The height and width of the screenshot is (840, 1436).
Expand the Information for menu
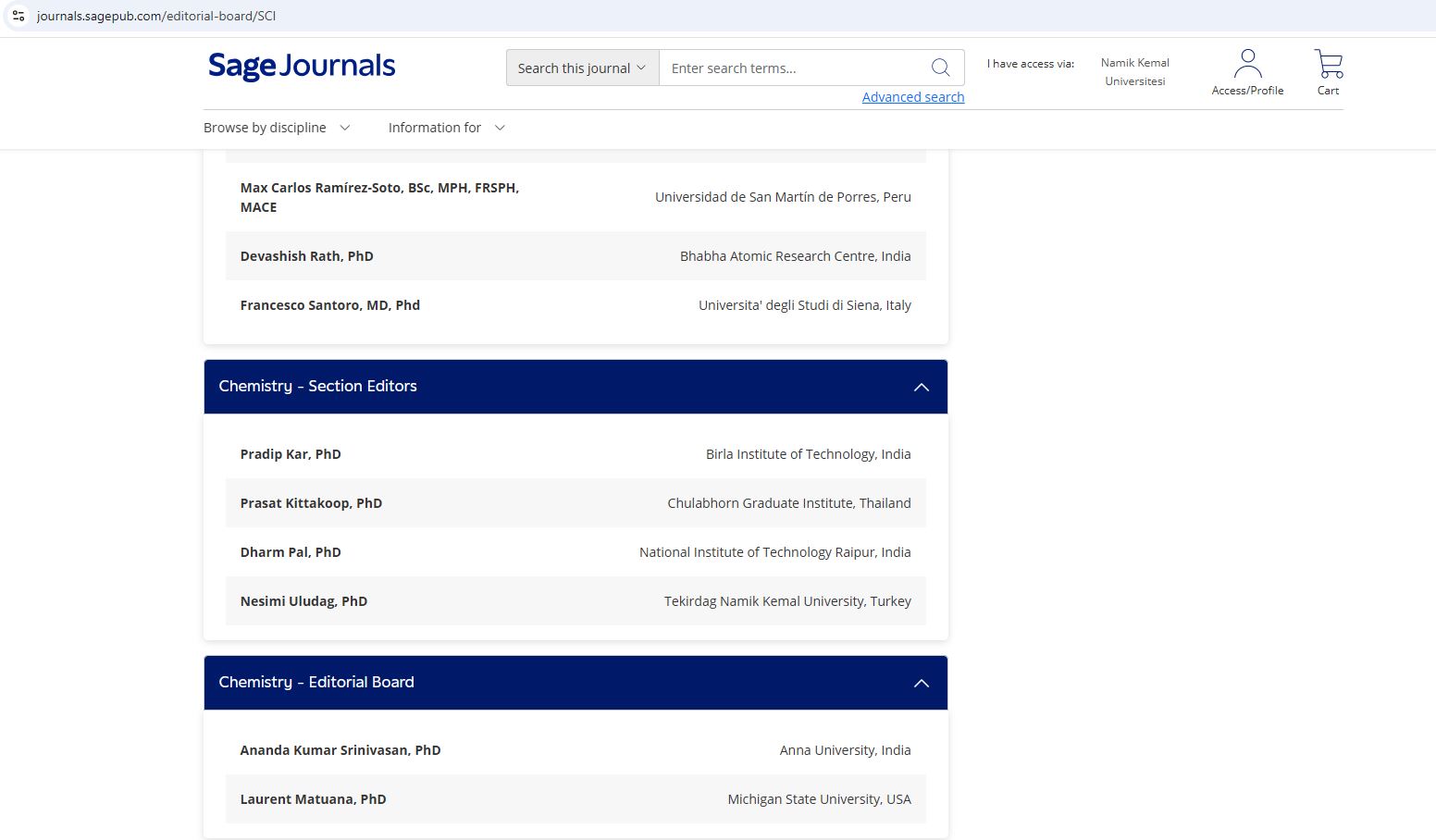[446, 128]
